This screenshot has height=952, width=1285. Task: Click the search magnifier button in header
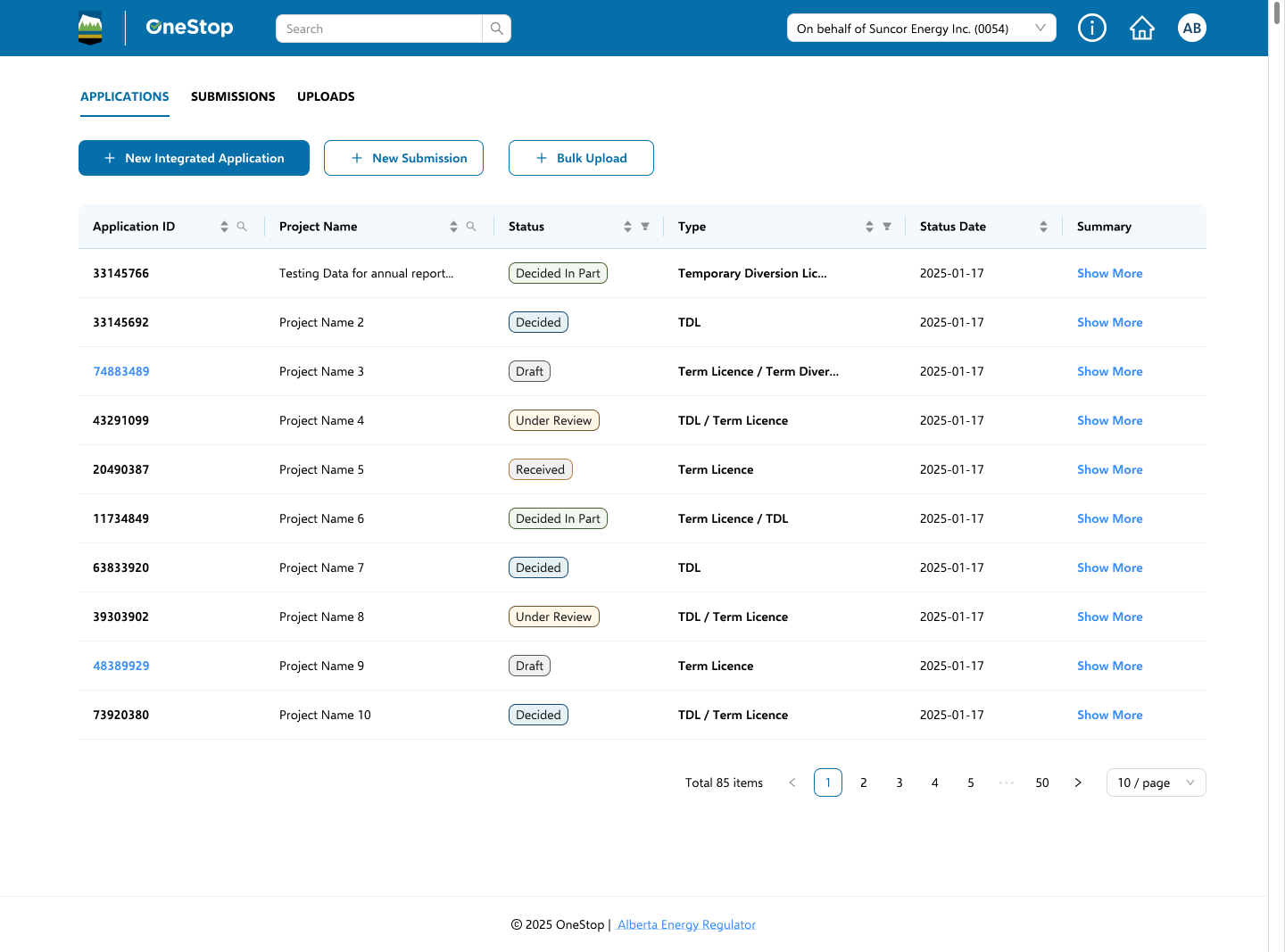point(497,29)
